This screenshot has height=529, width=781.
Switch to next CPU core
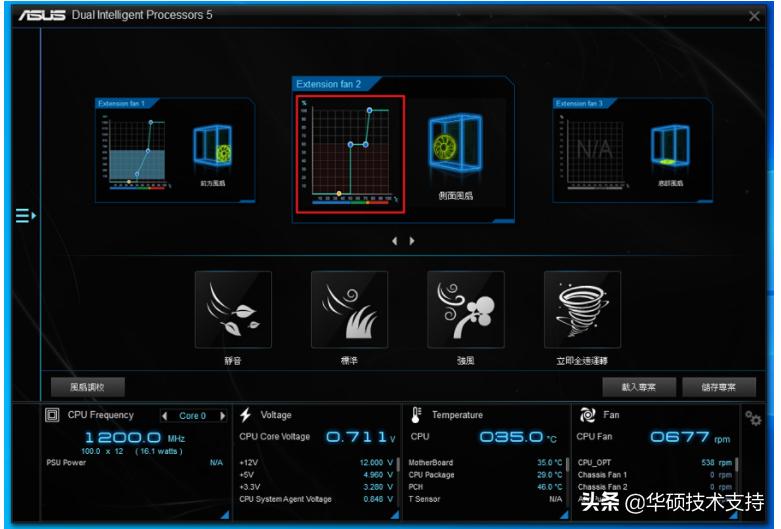tap(222, 416)
